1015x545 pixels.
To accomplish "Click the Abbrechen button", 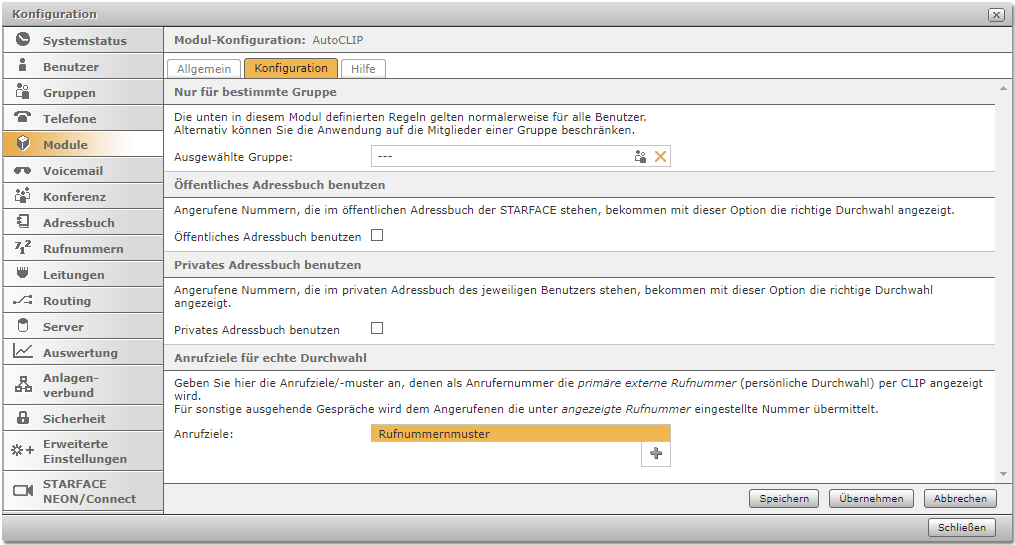I will pyautogui.click(x=960, y=498).
